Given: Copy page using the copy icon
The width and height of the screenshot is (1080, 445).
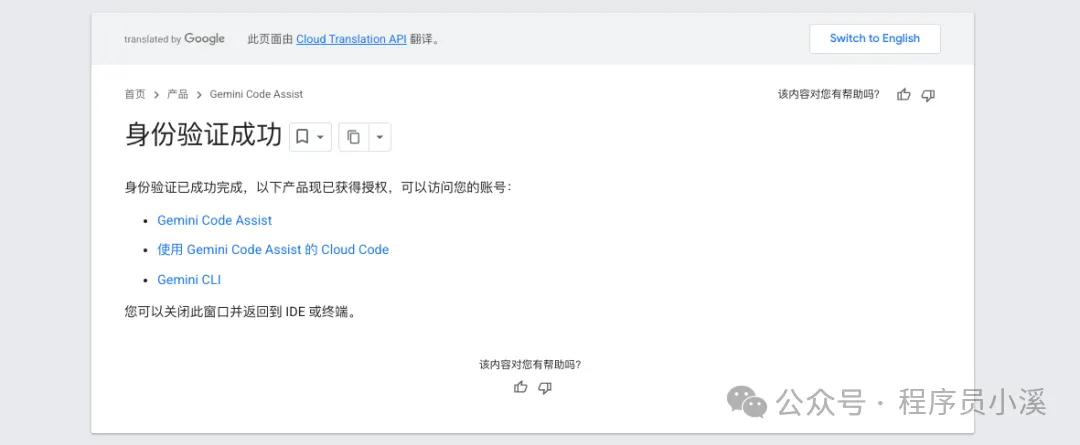Looking at the screenshot, I should pos(353,137).
